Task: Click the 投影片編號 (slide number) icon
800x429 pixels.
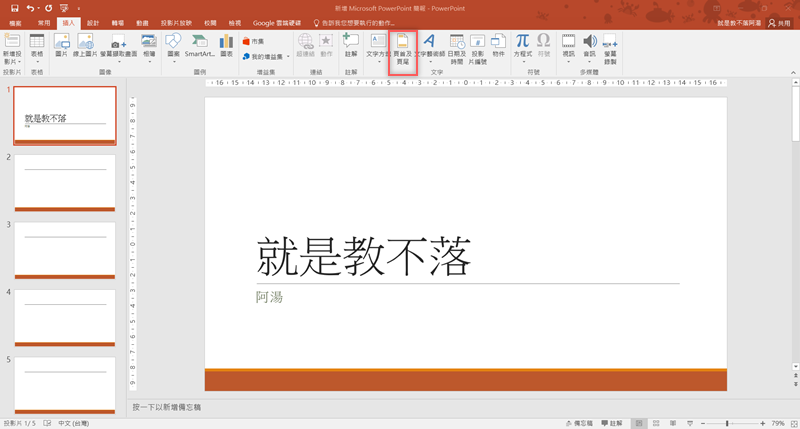Action: pyautogui.click(x=478, y=49)
